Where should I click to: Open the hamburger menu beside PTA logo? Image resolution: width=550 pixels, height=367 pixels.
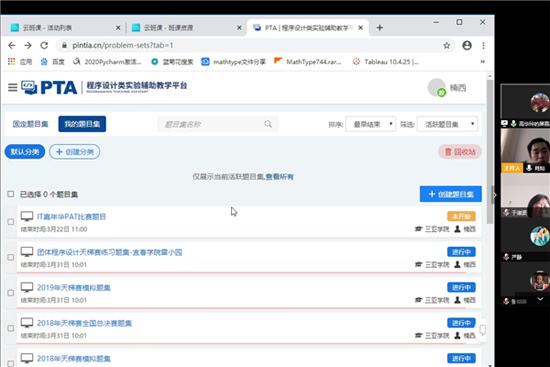[x=13, y=87]
